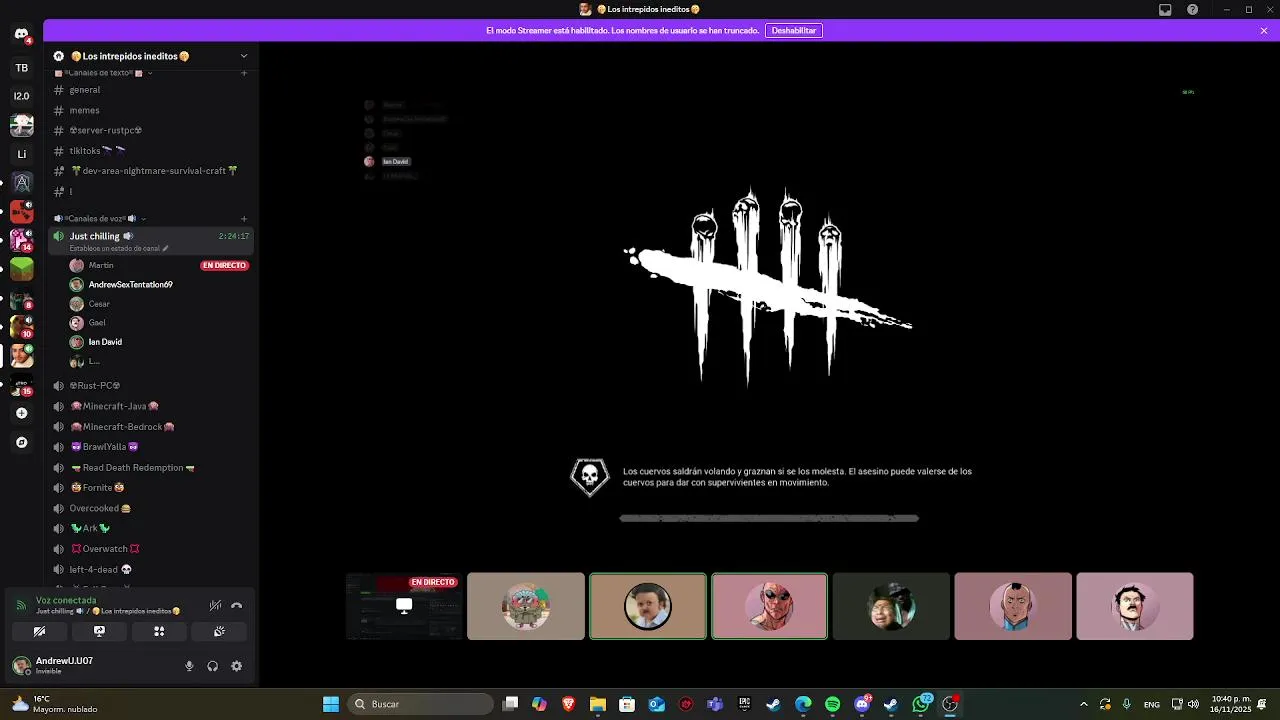Open user settings gear

coord(237,666)
